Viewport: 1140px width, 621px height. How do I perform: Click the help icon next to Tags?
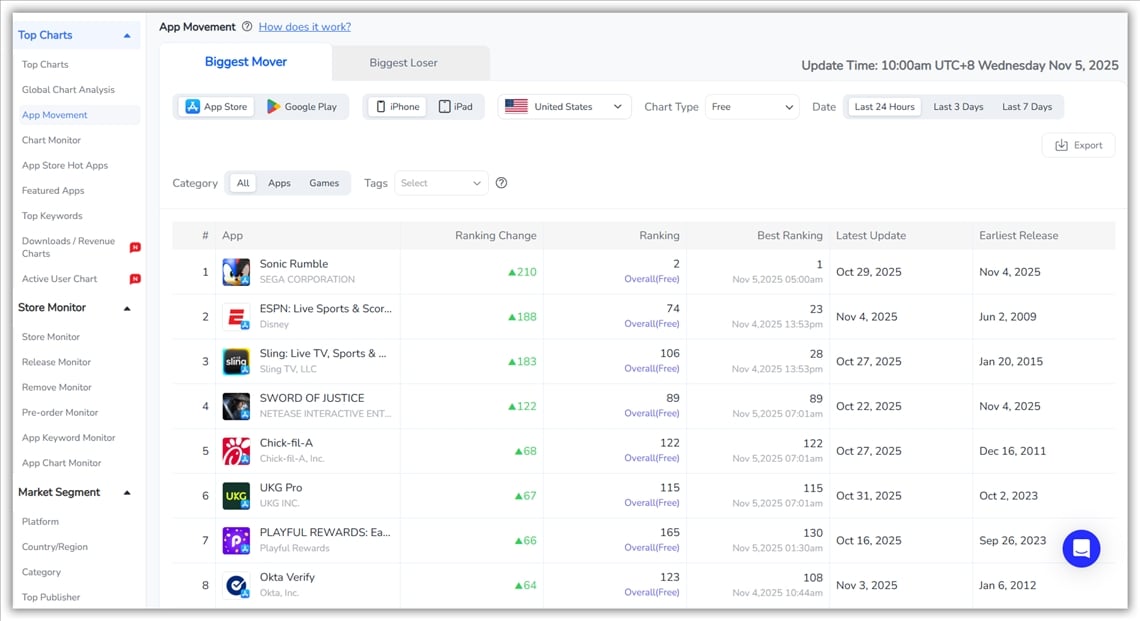(502, 183)
